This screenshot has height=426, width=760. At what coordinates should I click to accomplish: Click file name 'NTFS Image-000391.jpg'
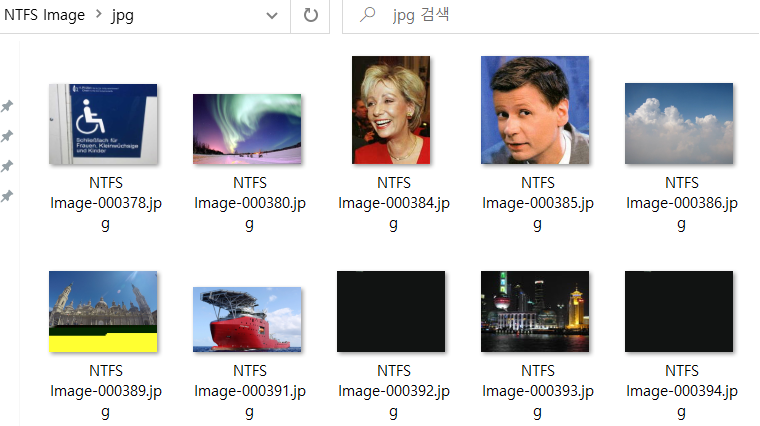(x=250, y=391)
